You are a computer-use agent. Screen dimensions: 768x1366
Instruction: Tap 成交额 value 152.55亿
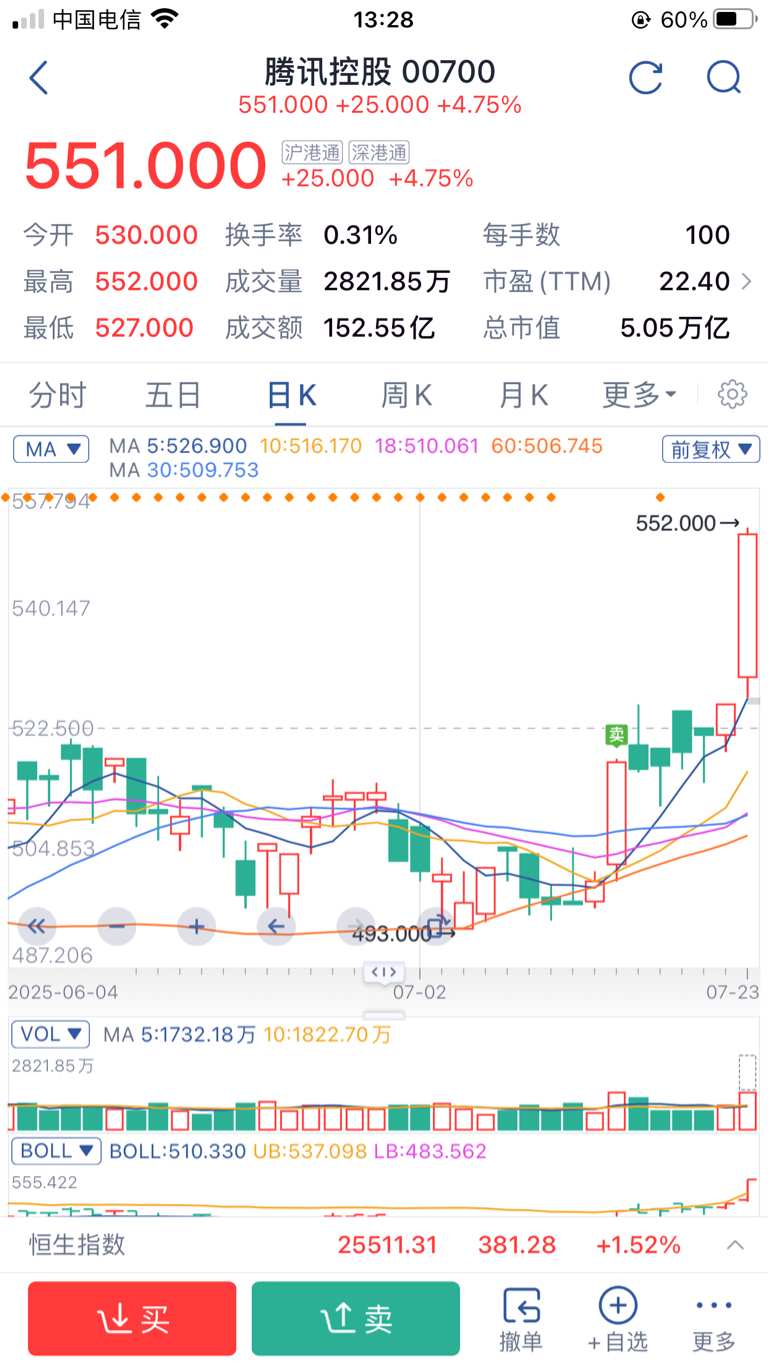click(x=379, y=328)
